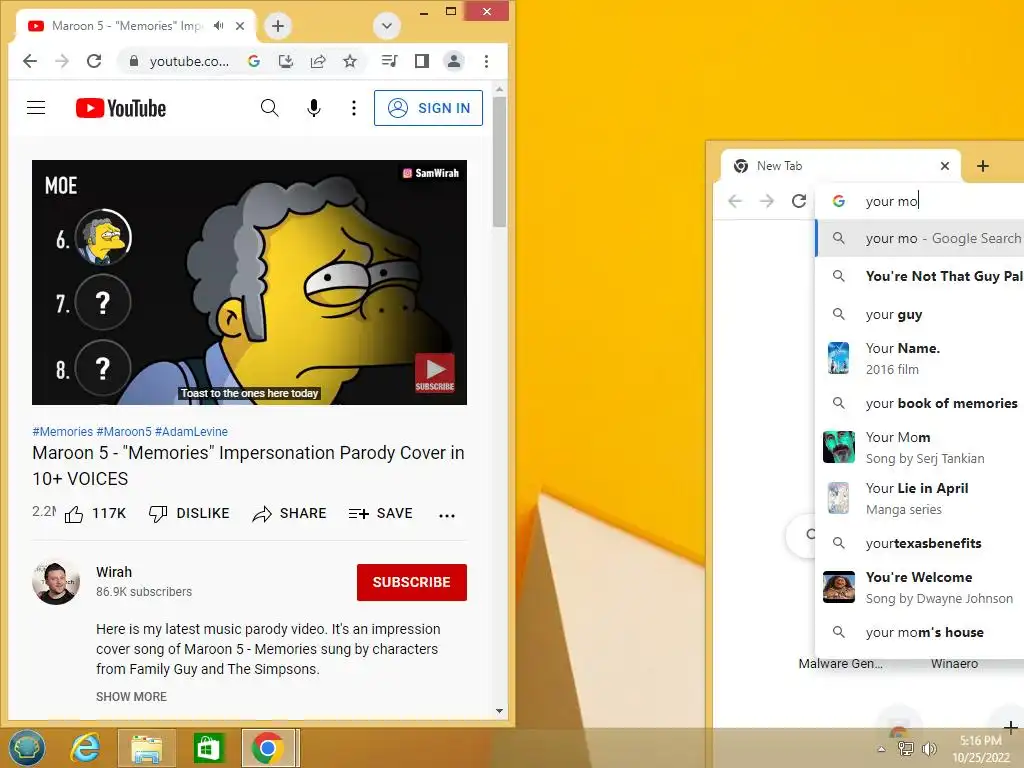Image resolution: width=1024 pixels, height=768 pixels.
Task: Open the side panel icon in Chrome toolbar
Action: click(422, 61)
